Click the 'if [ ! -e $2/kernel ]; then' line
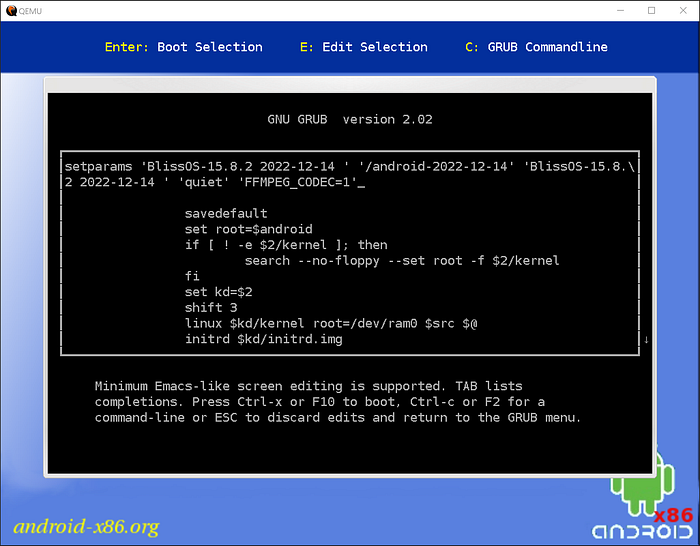Screen dimensions: 700x546 coord(286,245)
